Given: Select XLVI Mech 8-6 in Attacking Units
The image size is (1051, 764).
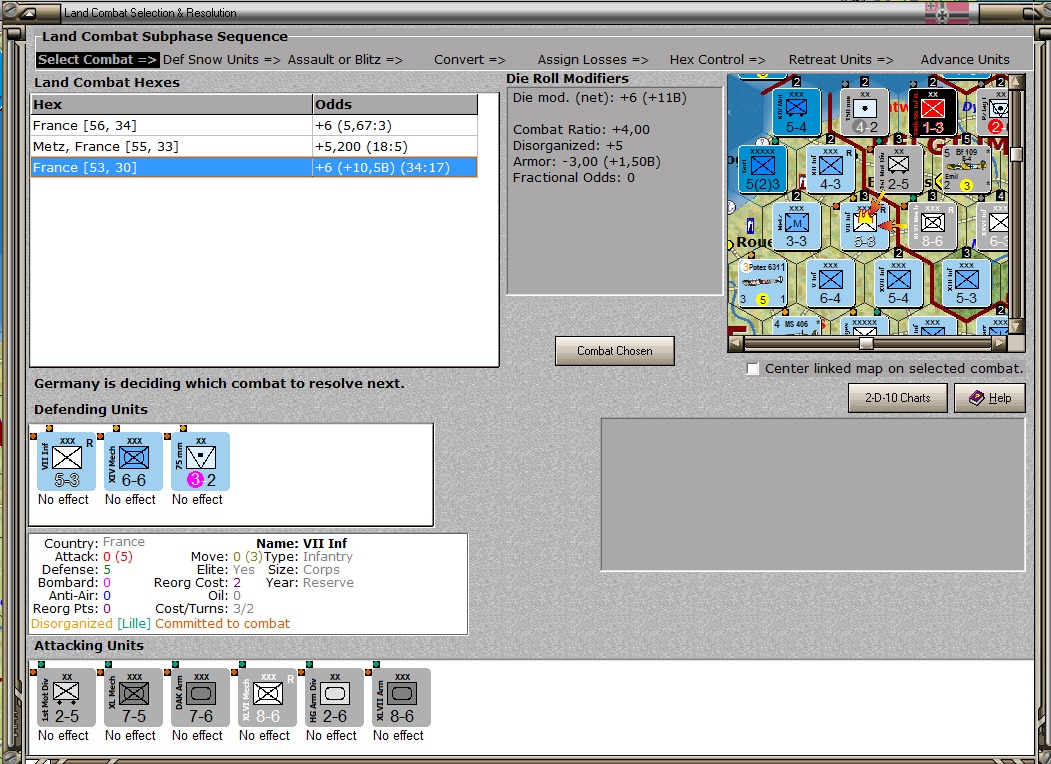Looking at the screenshot, I should pyautogui.click(x=267, y=698).
